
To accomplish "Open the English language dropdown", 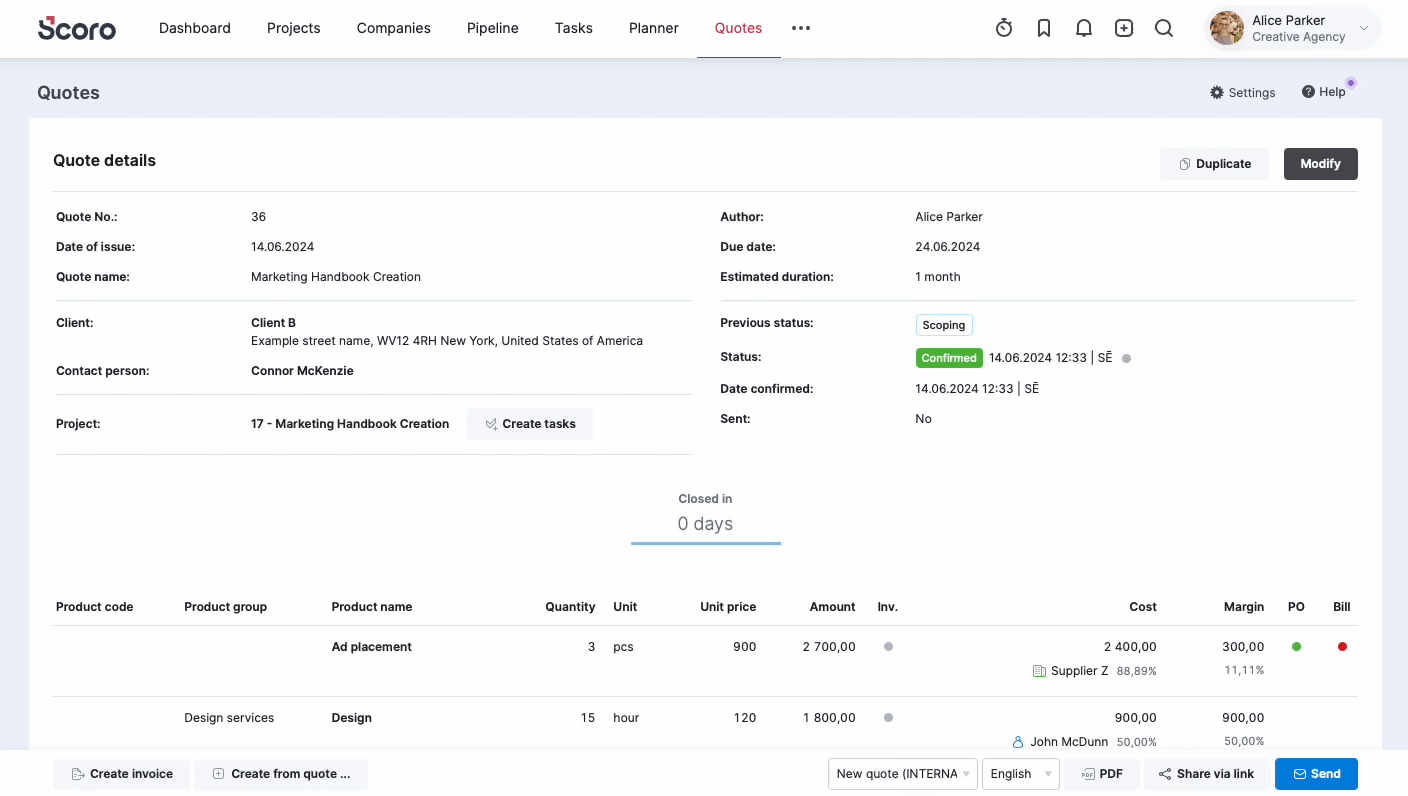I will [x=1021, y=774].
